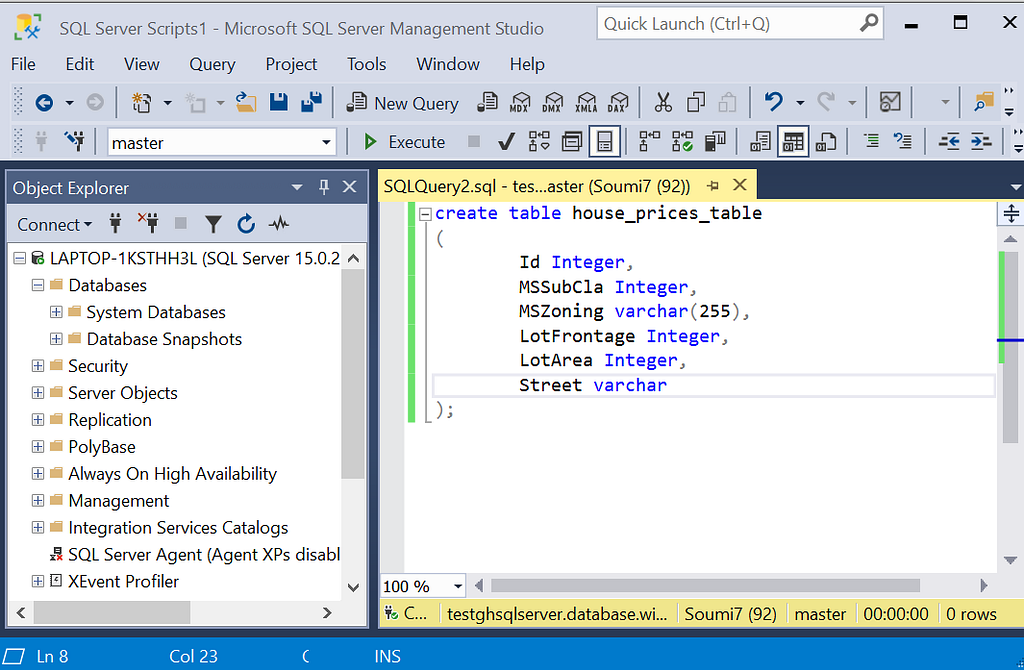The image size is (1024, 670).
Task: Open a Database Engine Query icon
Action: (487, 103)
